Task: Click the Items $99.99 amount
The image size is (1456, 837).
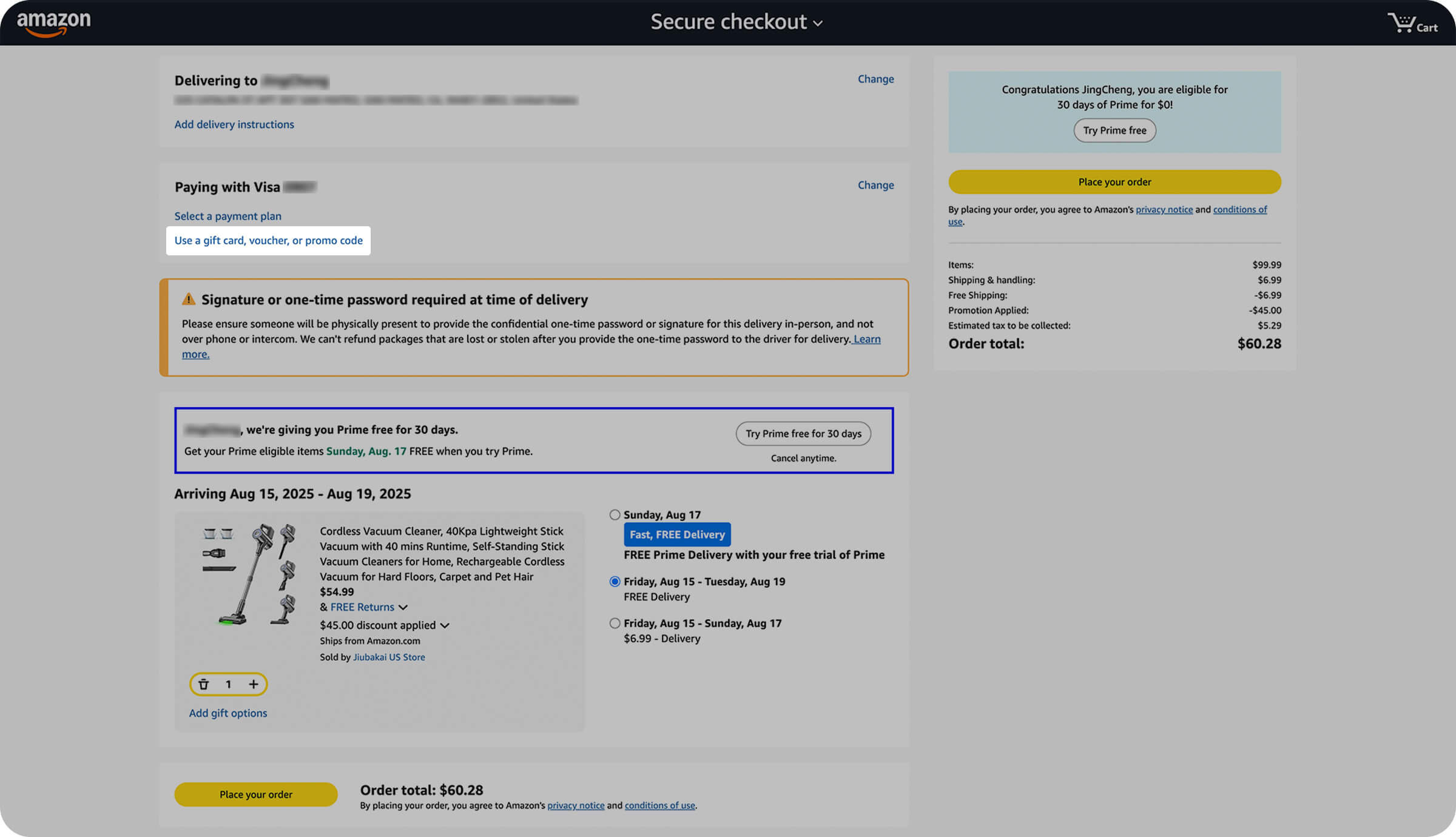Action: point(1267,265)
